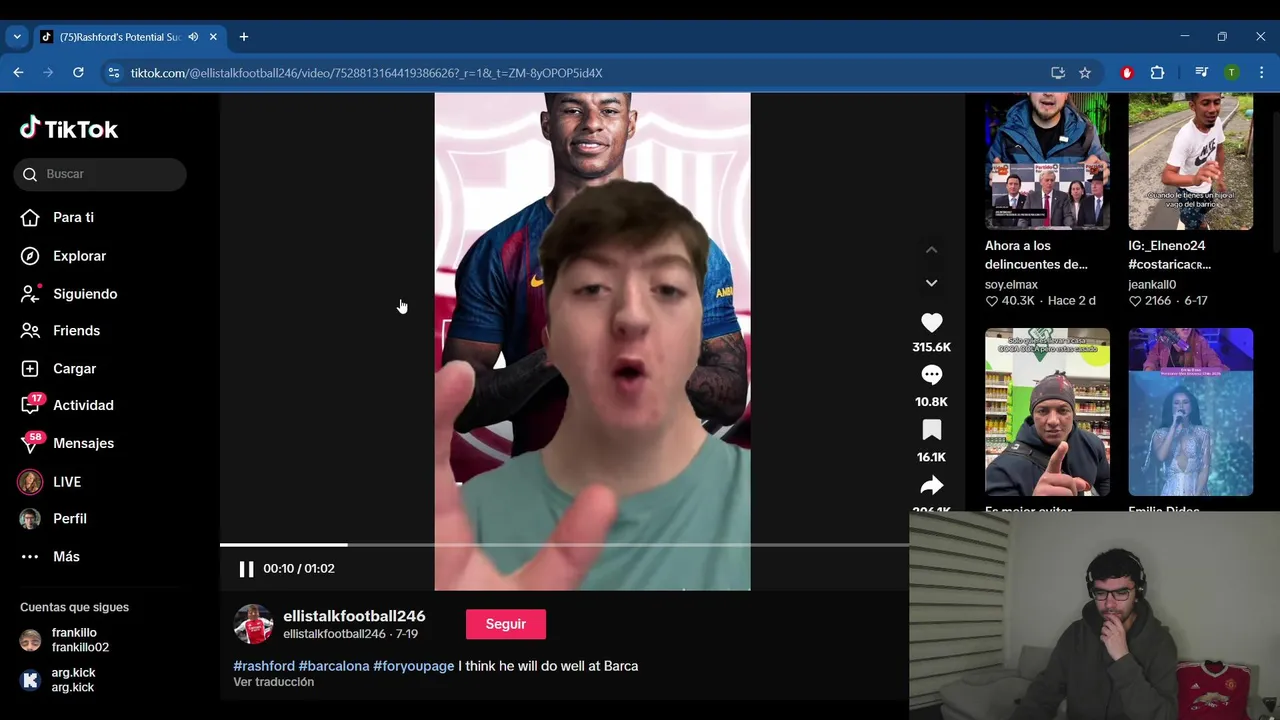Click ellistalkfootball246 avatar picture
This screenshot has width=1280, height=720.
coord(253,624)
